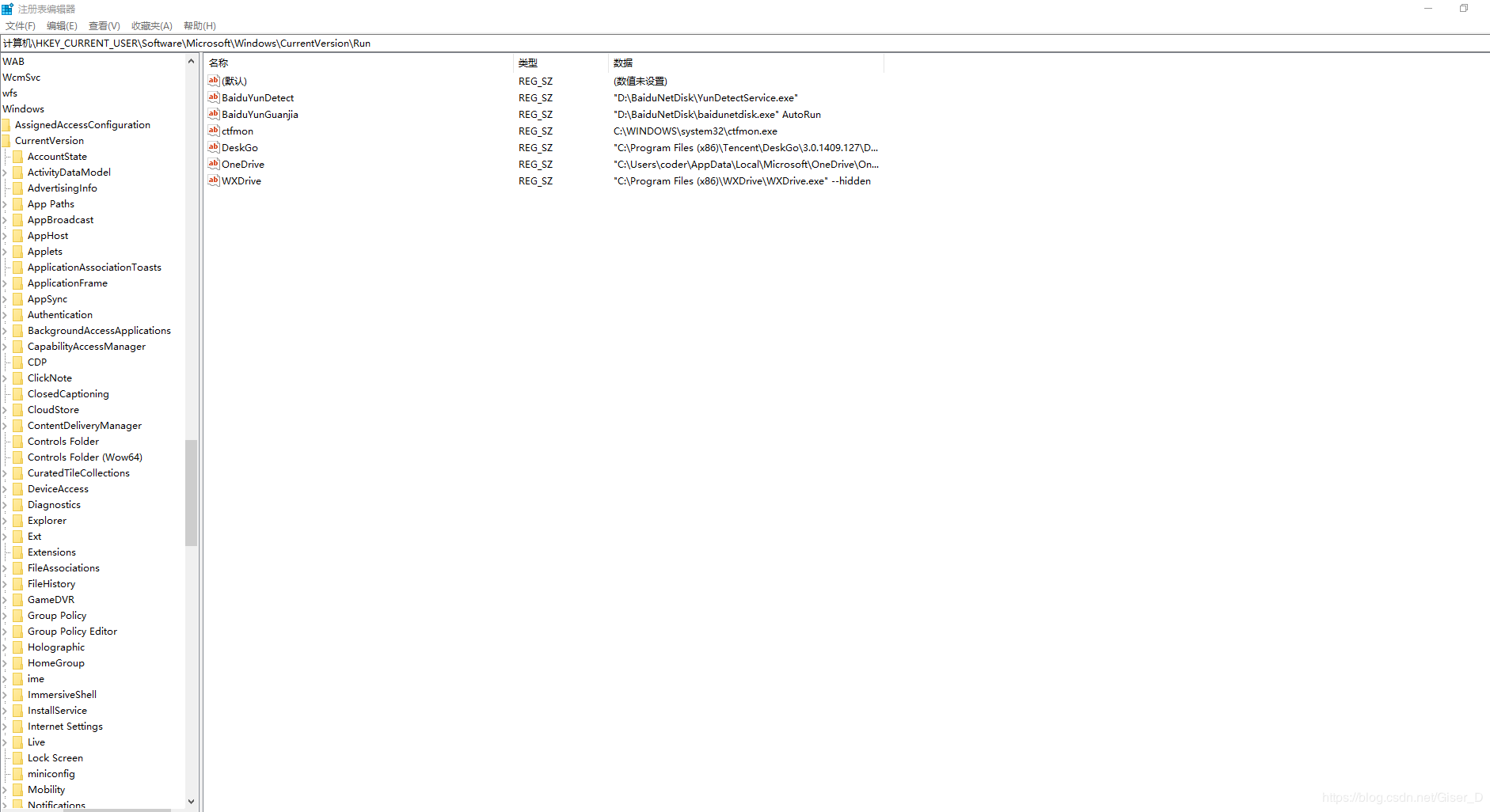1490x812 pixels.
Task: Sort by the 数据 column header
Action: (746, 63)
